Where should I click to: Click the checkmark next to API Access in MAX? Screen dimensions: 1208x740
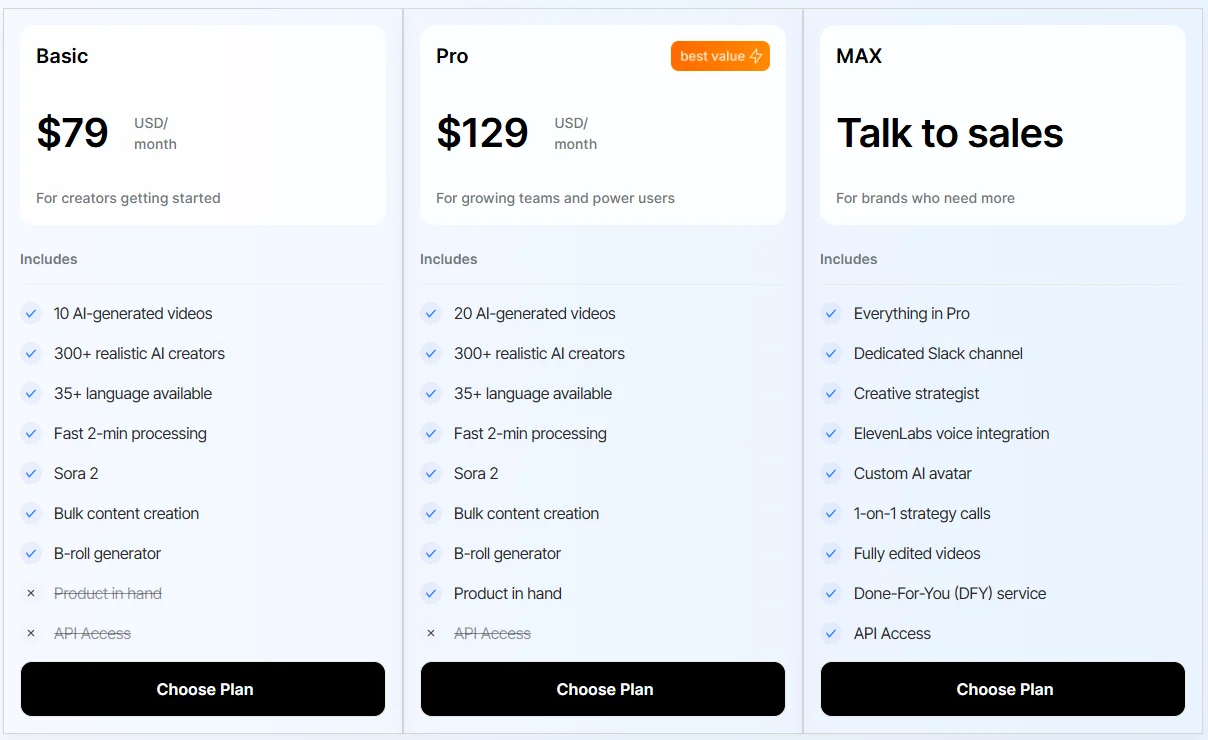coord(831,633)
